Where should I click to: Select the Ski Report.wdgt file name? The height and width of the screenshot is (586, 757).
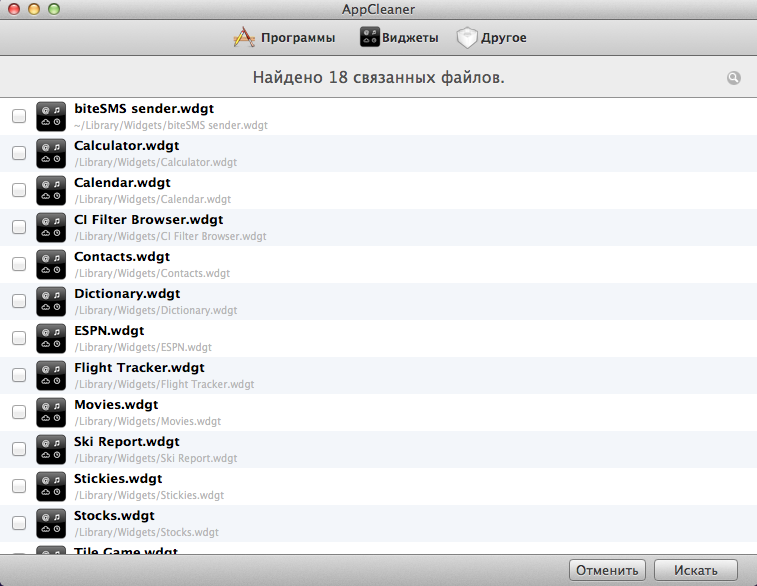tap(126, 442)
